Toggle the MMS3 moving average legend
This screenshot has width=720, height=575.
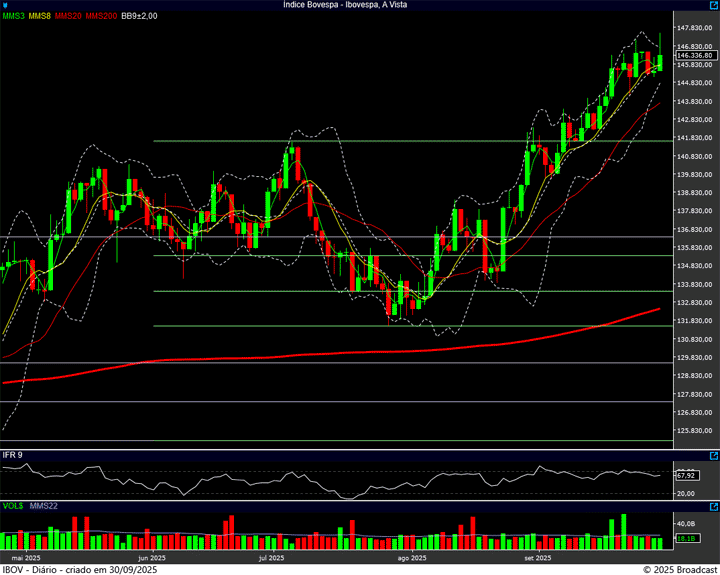(14, 16)
